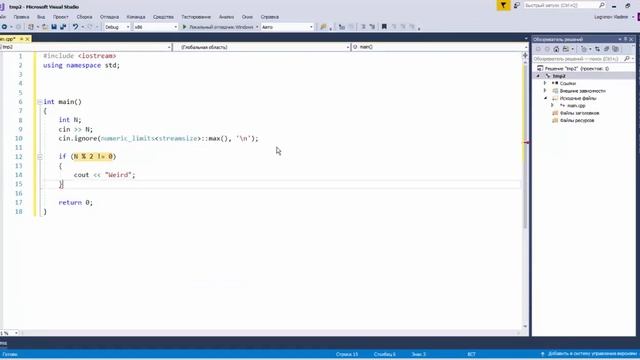This screenshot has width=640, height=360.
Task: Open the Тестирование (Test) menu
Action: tap(196, 17)
